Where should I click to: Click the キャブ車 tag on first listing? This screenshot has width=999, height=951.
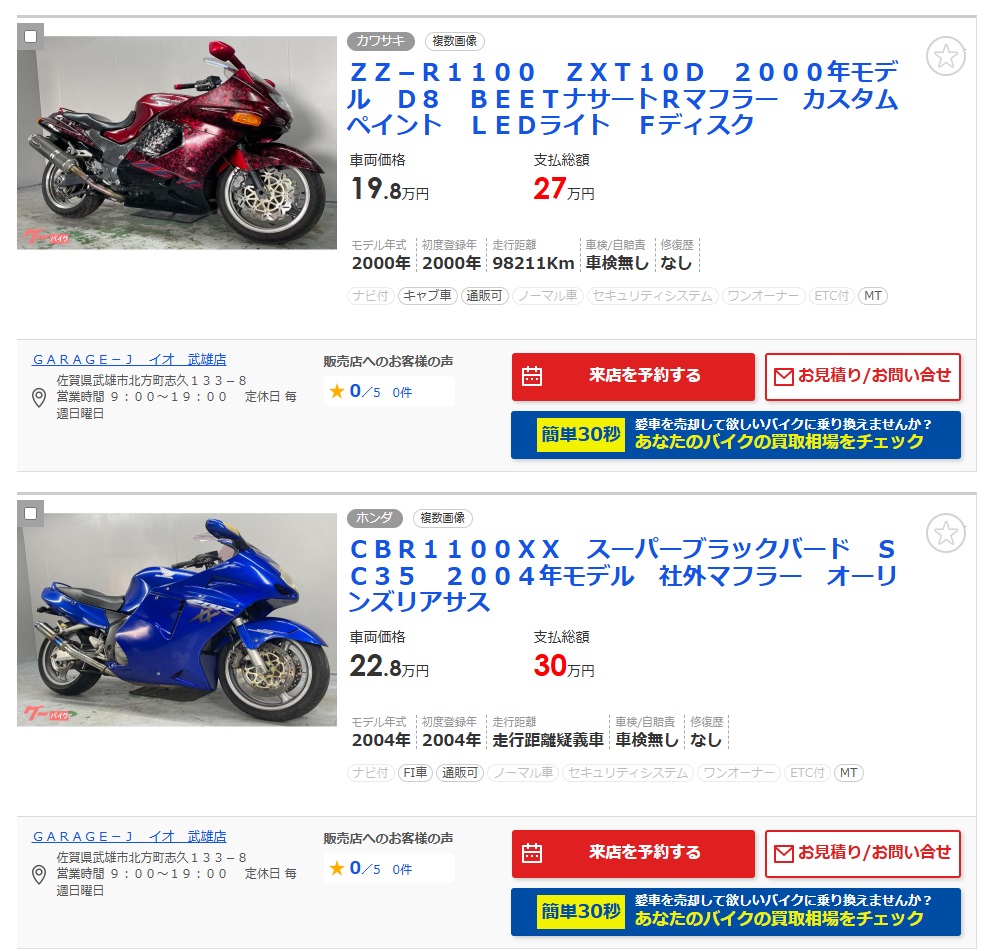click(428, 296)
